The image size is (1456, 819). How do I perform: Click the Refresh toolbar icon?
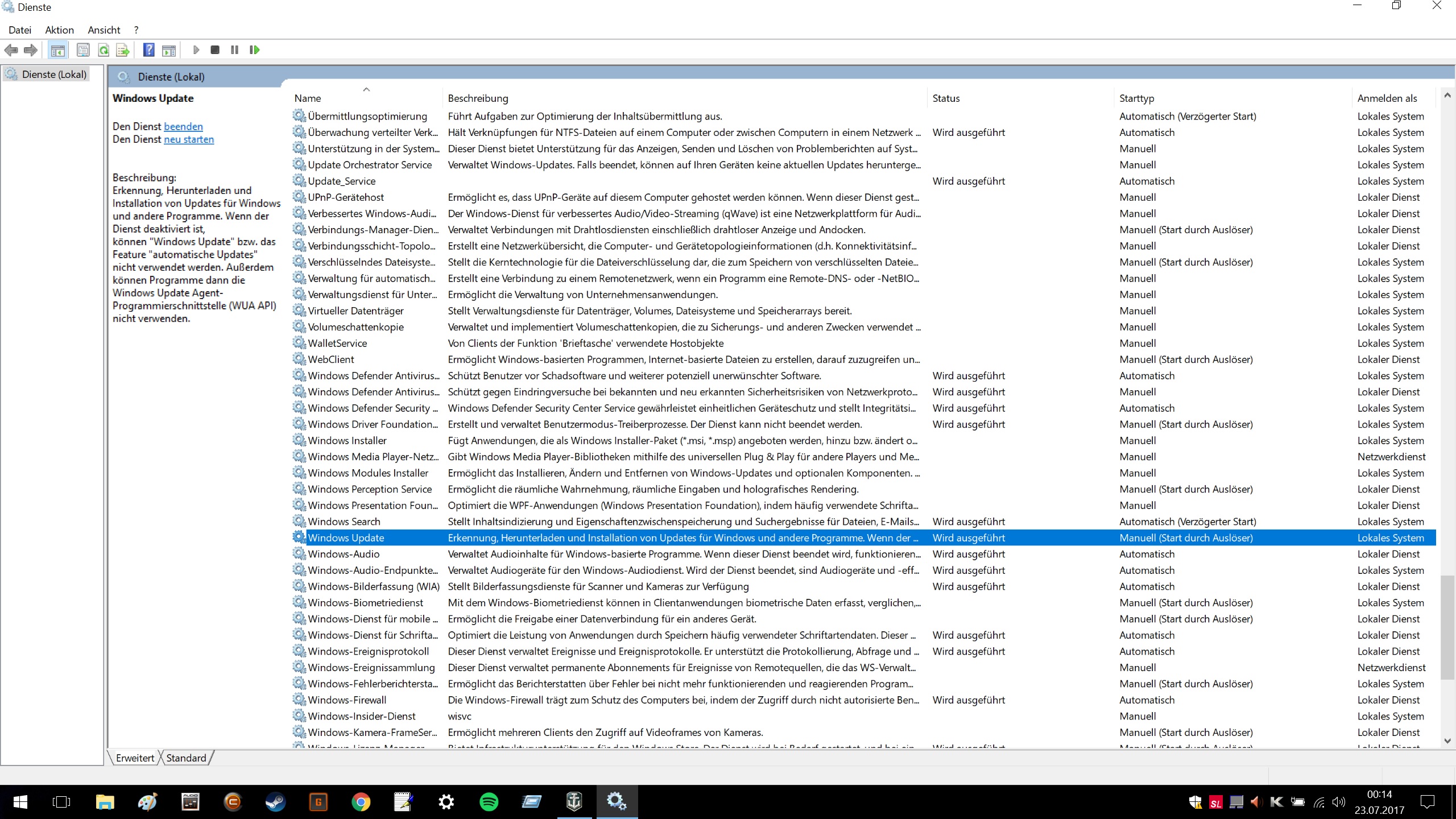click(104, 50)
